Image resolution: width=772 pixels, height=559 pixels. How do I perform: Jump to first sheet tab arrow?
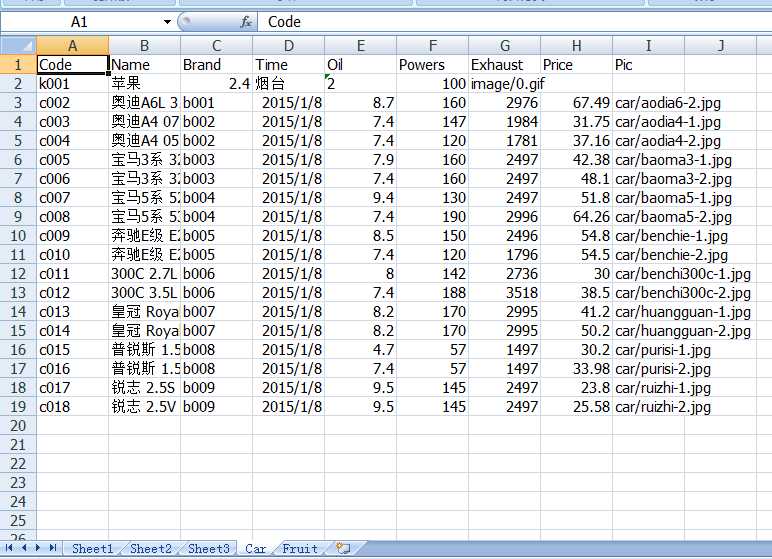click(x=9, y=548)
